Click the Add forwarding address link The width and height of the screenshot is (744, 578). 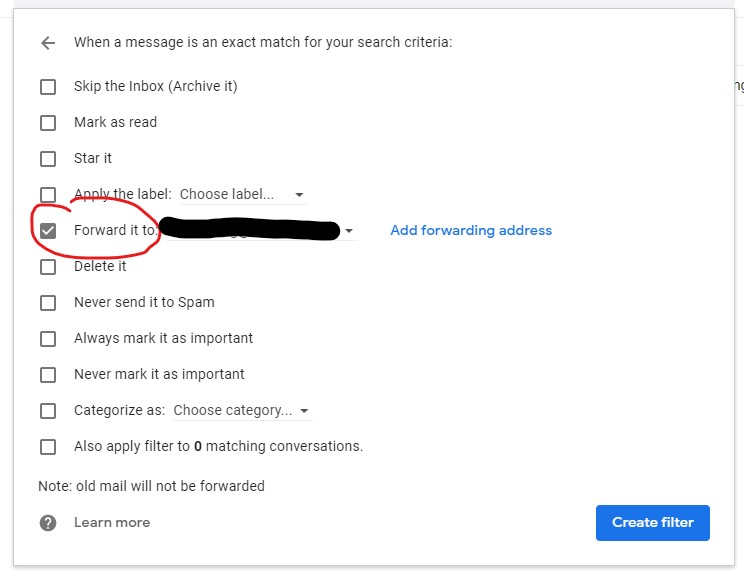(x=470, y=231)
